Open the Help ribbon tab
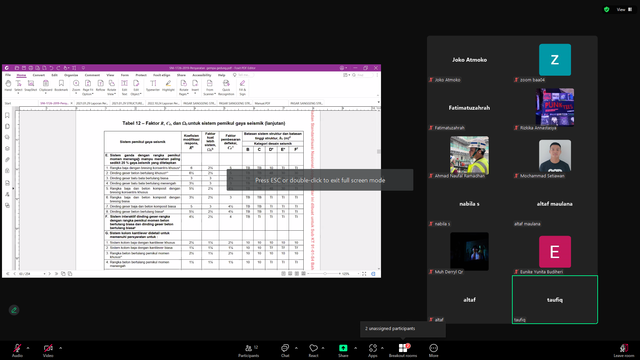The height and width of the screenshot is (360, 640). tap(222, 75)
